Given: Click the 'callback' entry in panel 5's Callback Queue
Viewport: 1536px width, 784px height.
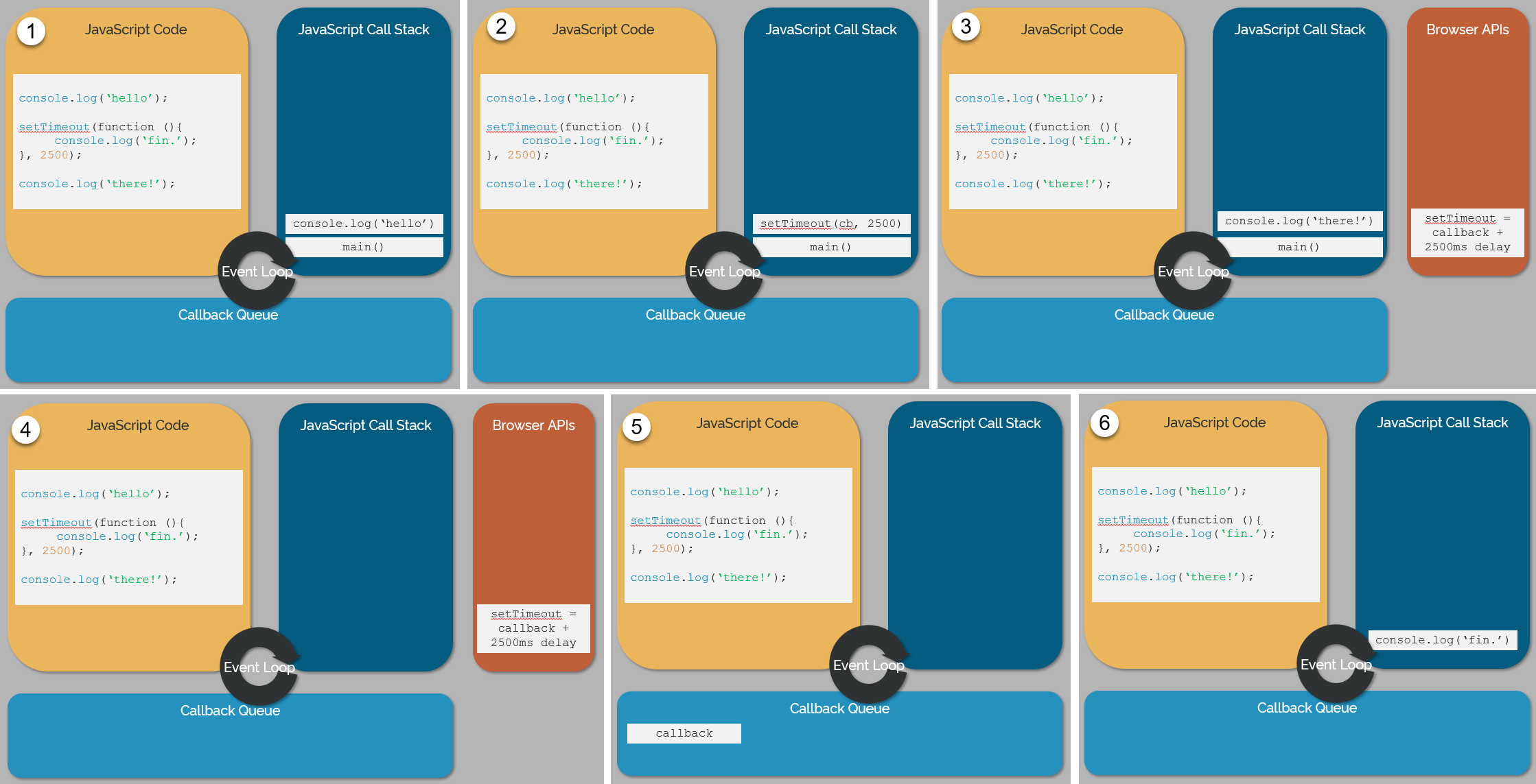Looking at the screenshot, I should [684, 733].
